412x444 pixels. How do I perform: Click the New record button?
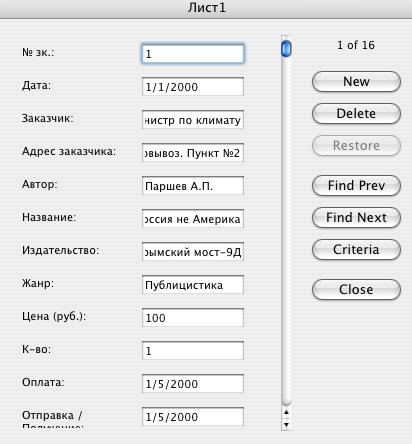(x=356, y=82)
